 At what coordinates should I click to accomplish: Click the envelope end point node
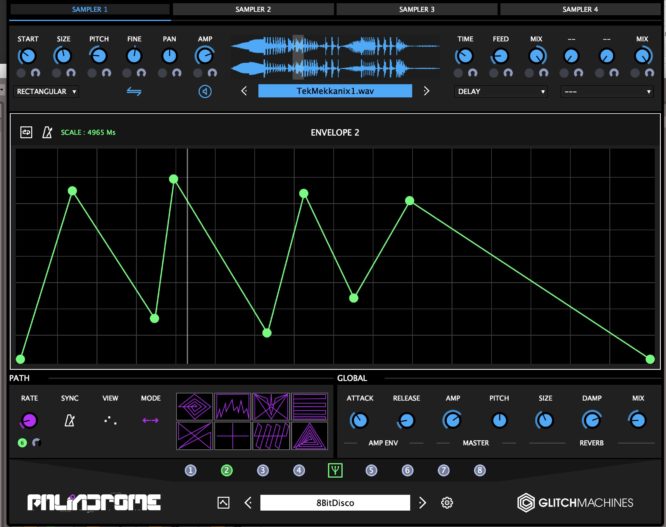pyautogui.click(x=650, y=359)
